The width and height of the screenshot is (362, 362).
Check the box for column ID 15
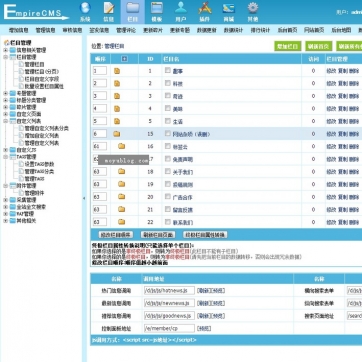point(168,133)
